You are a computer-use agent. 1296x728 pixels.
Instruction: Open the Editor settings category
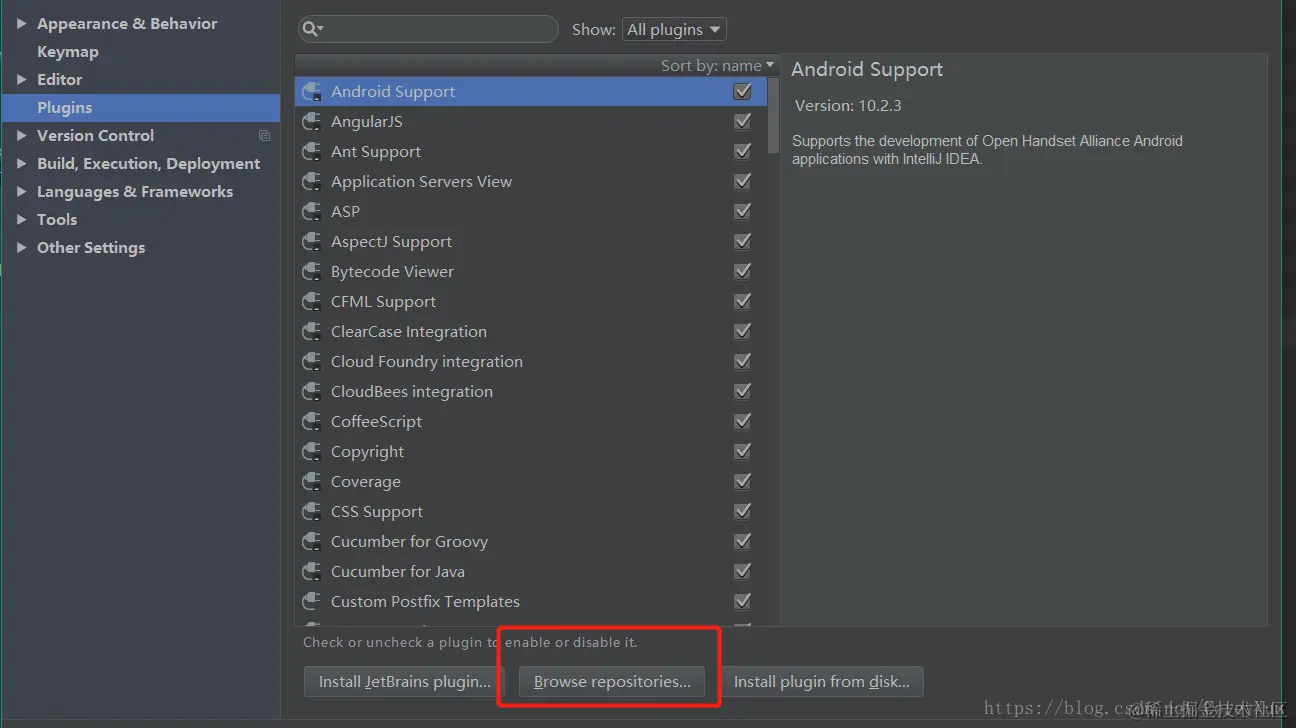pyautogui.click(x=60, y=80)
